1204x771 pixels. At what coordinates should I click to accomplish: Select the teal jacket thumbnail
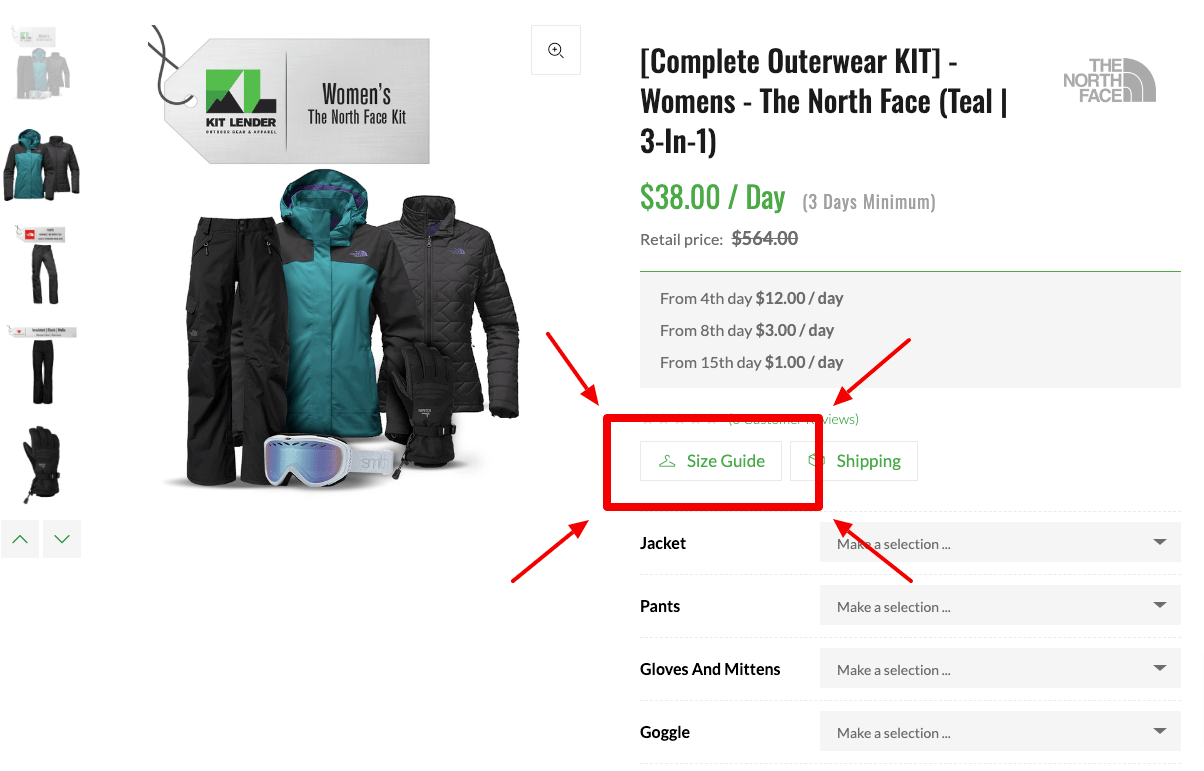tap(41, 164)
